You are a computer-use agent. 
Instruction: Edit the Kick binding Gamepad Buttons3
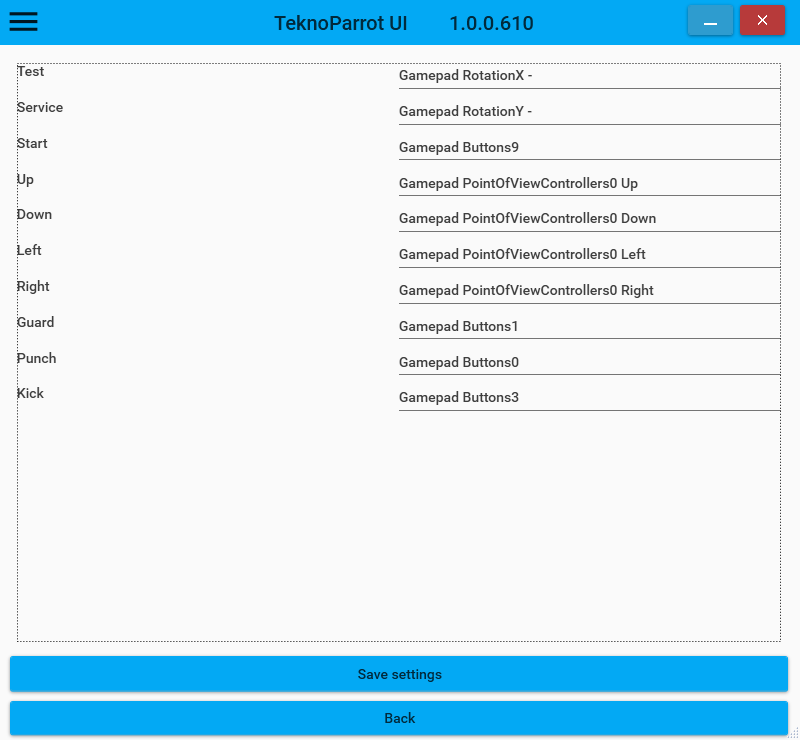click(589, 398)
